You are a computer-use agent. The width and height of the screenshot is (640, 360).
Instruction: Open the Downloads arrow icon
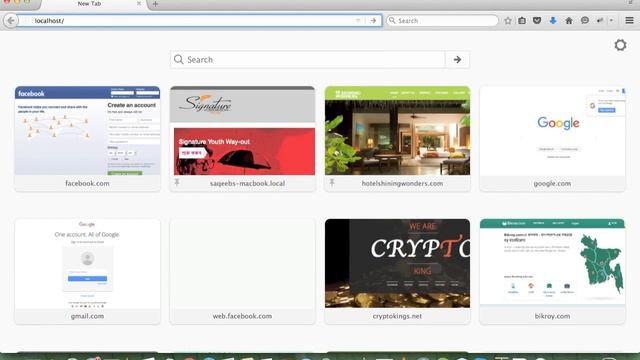553,20
